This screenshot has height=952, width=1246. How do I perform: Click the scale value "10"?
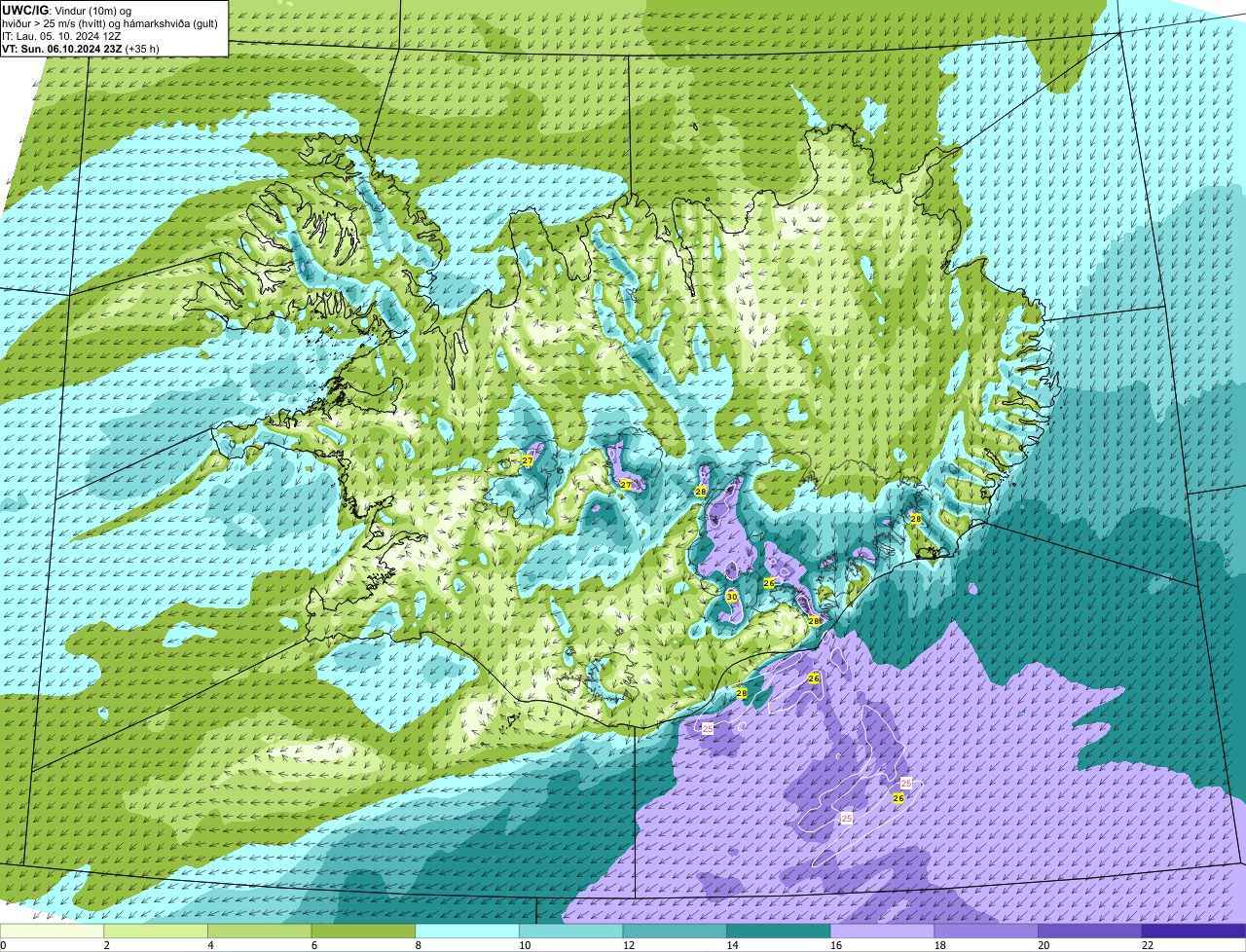click(x=525, y=945)
